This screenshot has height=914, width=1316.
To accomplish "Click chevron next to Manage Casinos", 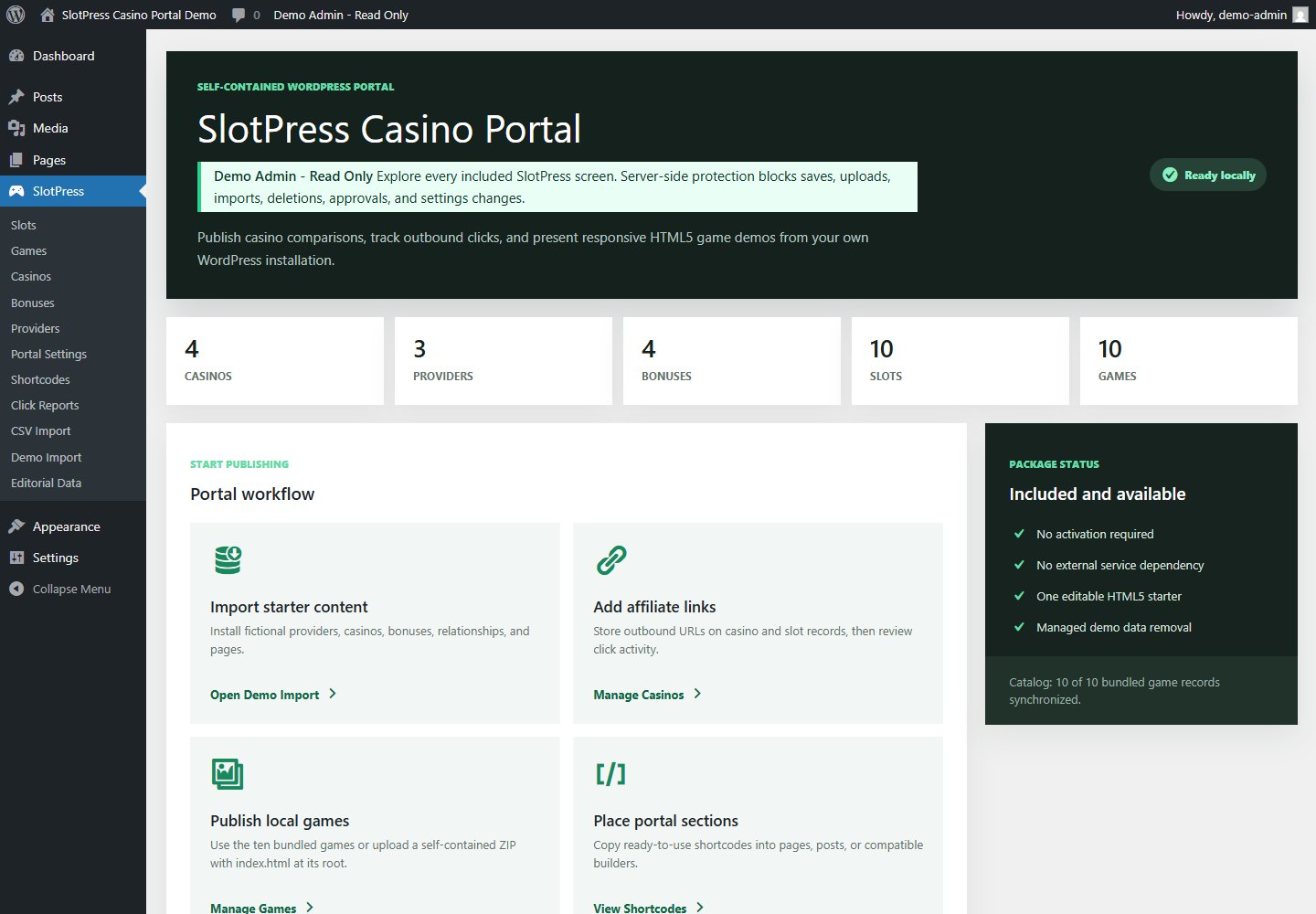I will coord(697,694).
